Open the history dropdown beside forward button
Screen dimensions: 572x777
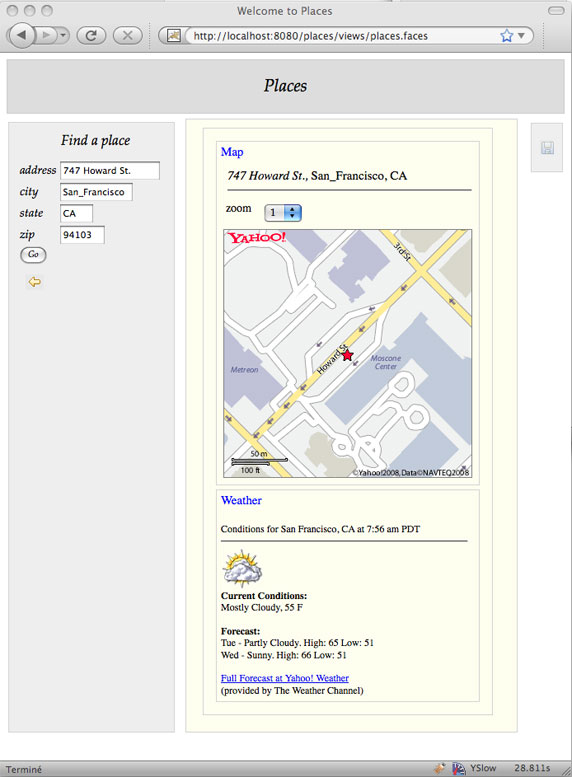click(63, 35)
